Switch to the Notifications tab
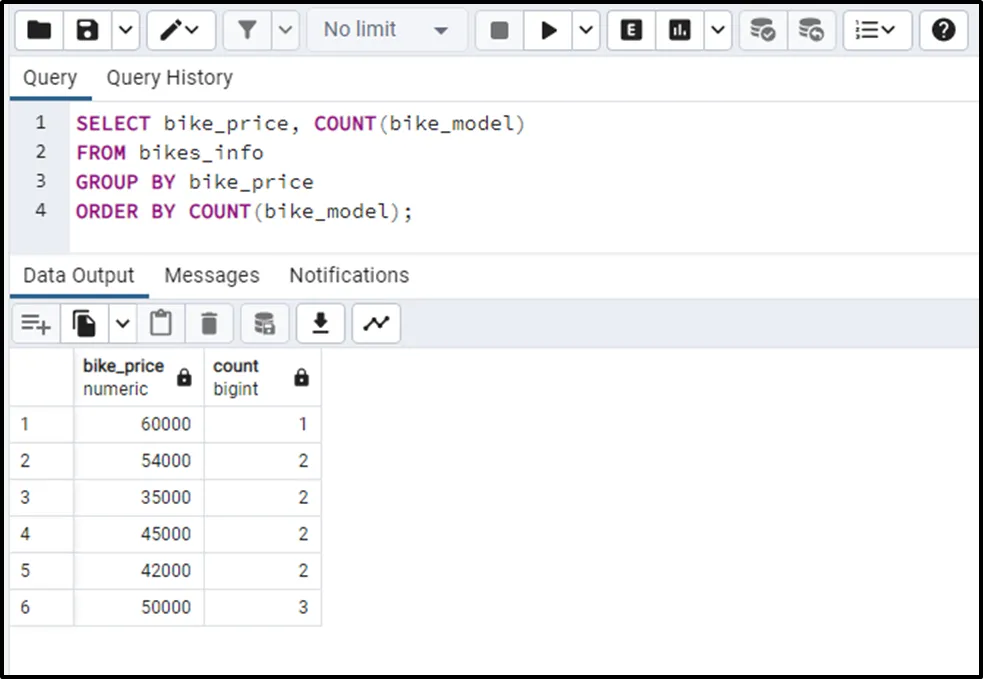This screenshot has width=983, height=679. [x=349, y=275]
